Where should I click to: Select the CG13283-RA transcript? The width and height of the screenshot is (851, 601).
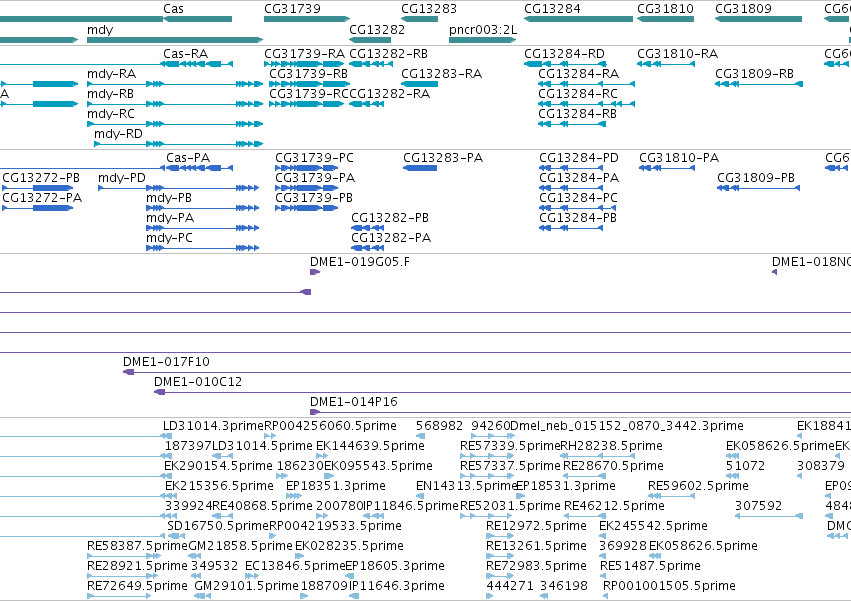click(x=420, y=84)
